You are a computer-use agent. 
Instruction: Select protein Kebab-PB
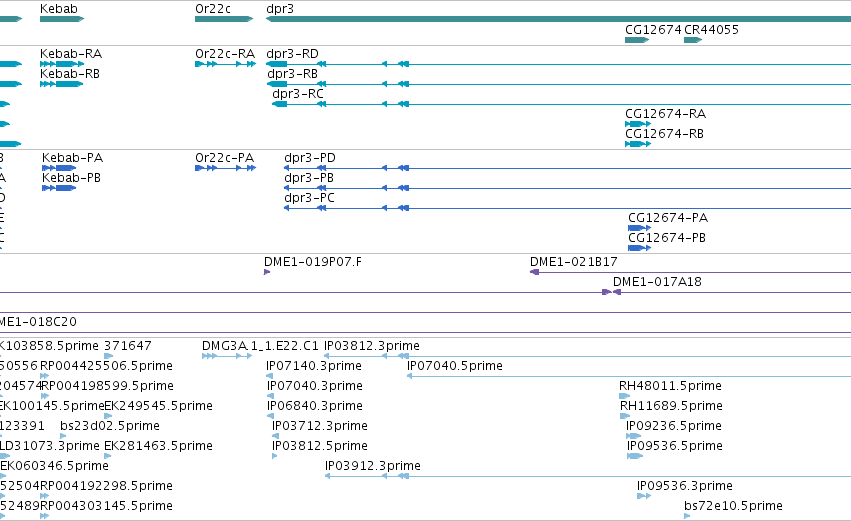point(59,188)
